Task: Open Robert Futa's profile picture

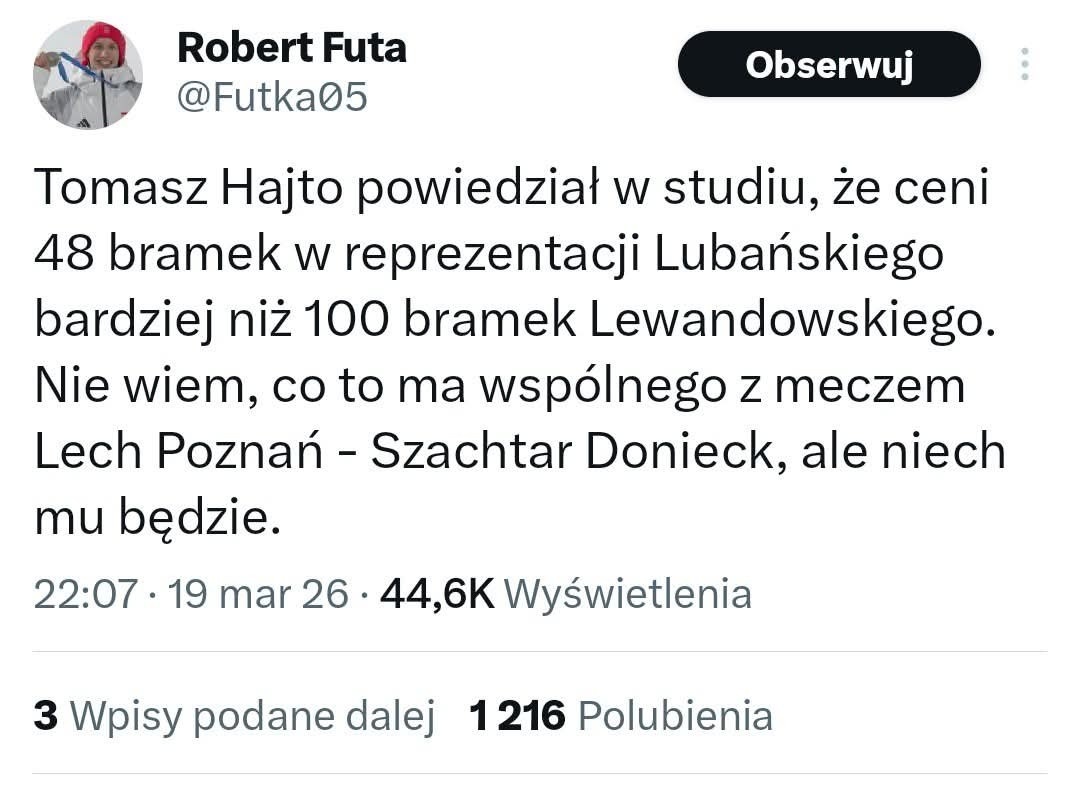Action: [88, 75]
